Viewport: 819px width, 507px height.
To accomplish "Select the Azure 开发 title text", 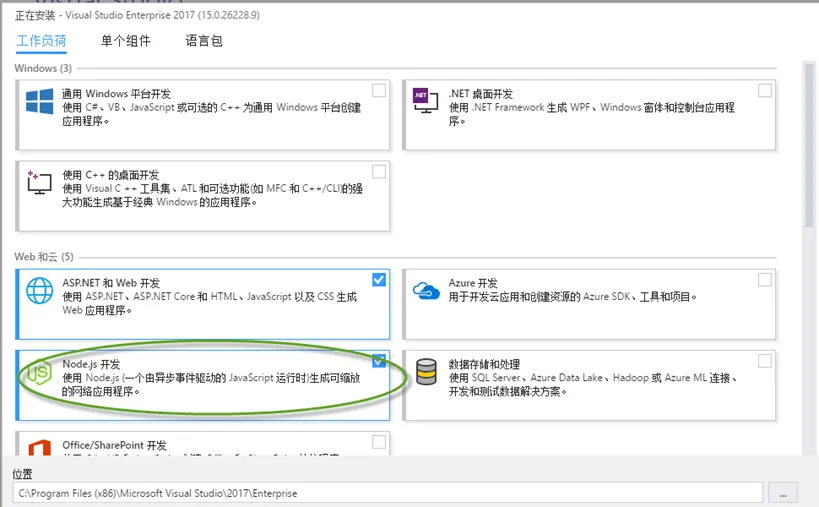I will pos(473,283).
